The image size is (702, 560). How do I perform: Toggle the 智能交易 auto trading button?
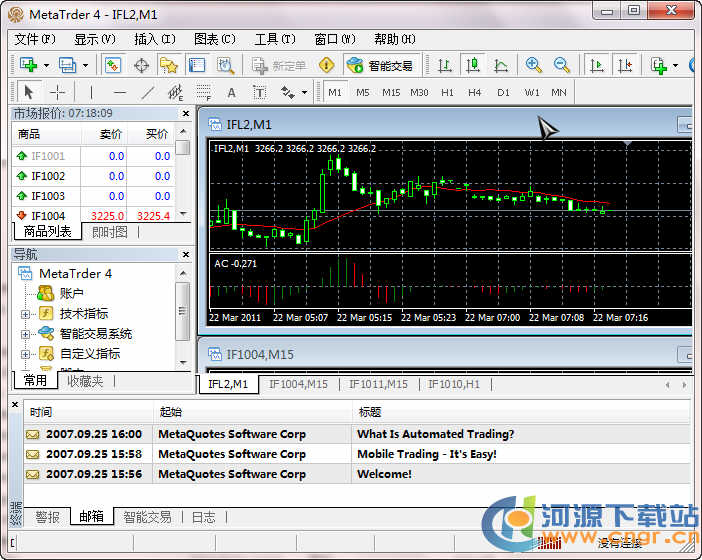click(379, 65)
